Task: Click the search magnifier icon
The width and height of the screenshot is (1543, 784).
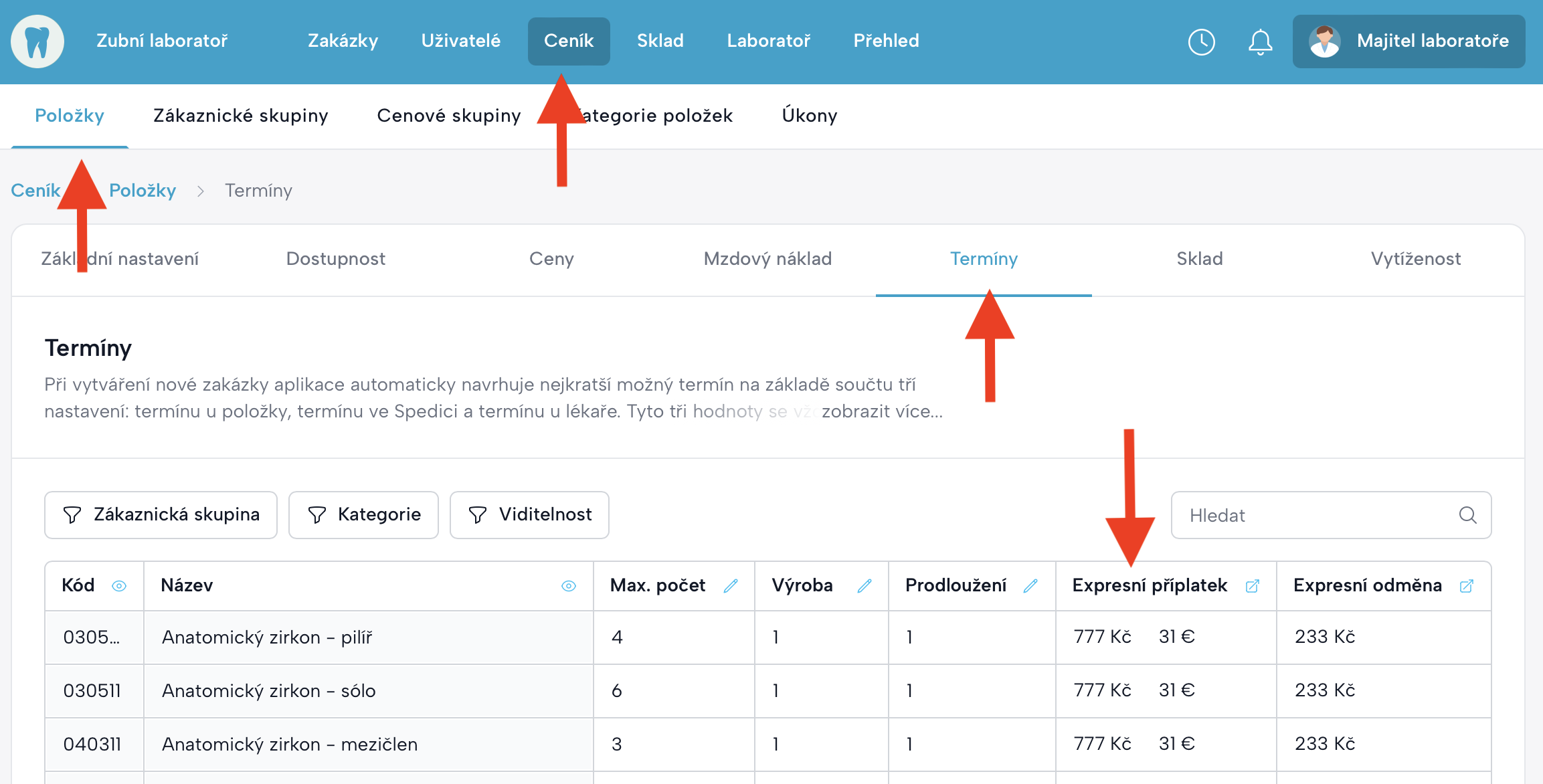Action: [x=1467, y=515]
